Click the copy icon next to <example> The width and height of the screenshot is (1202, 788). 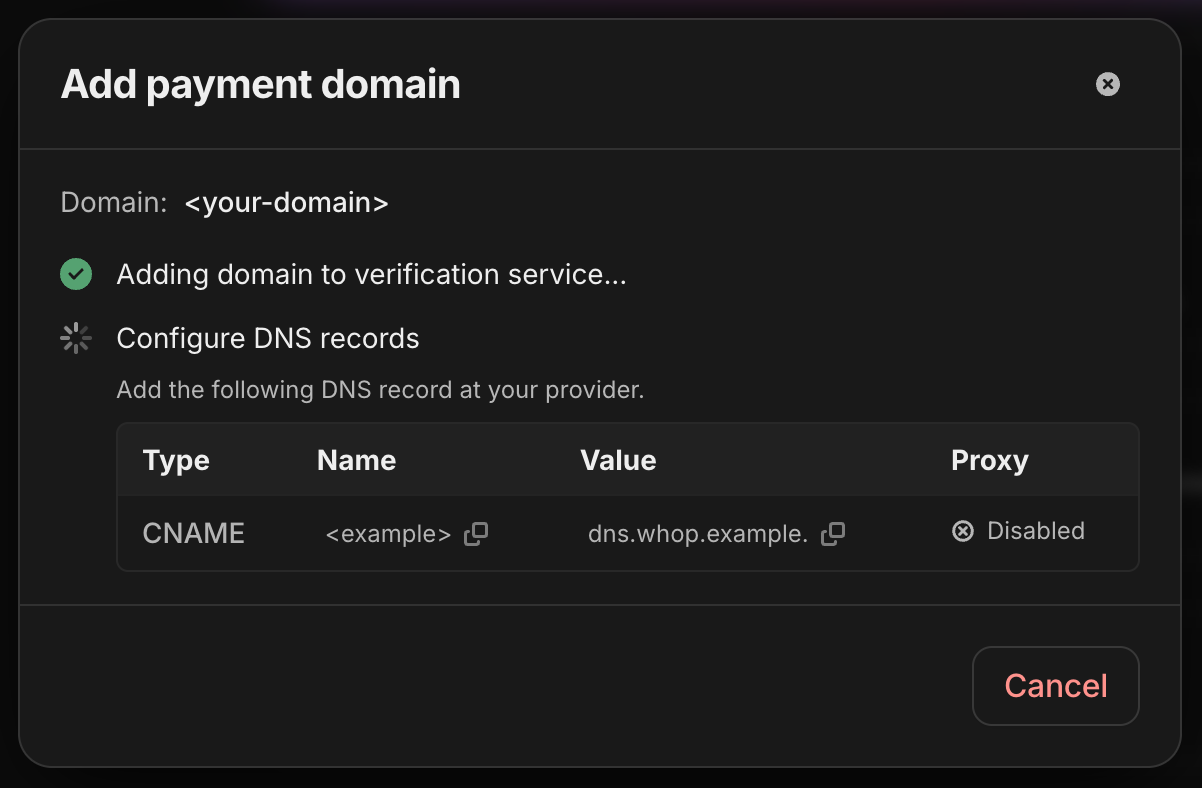click(x=475, y=534)
